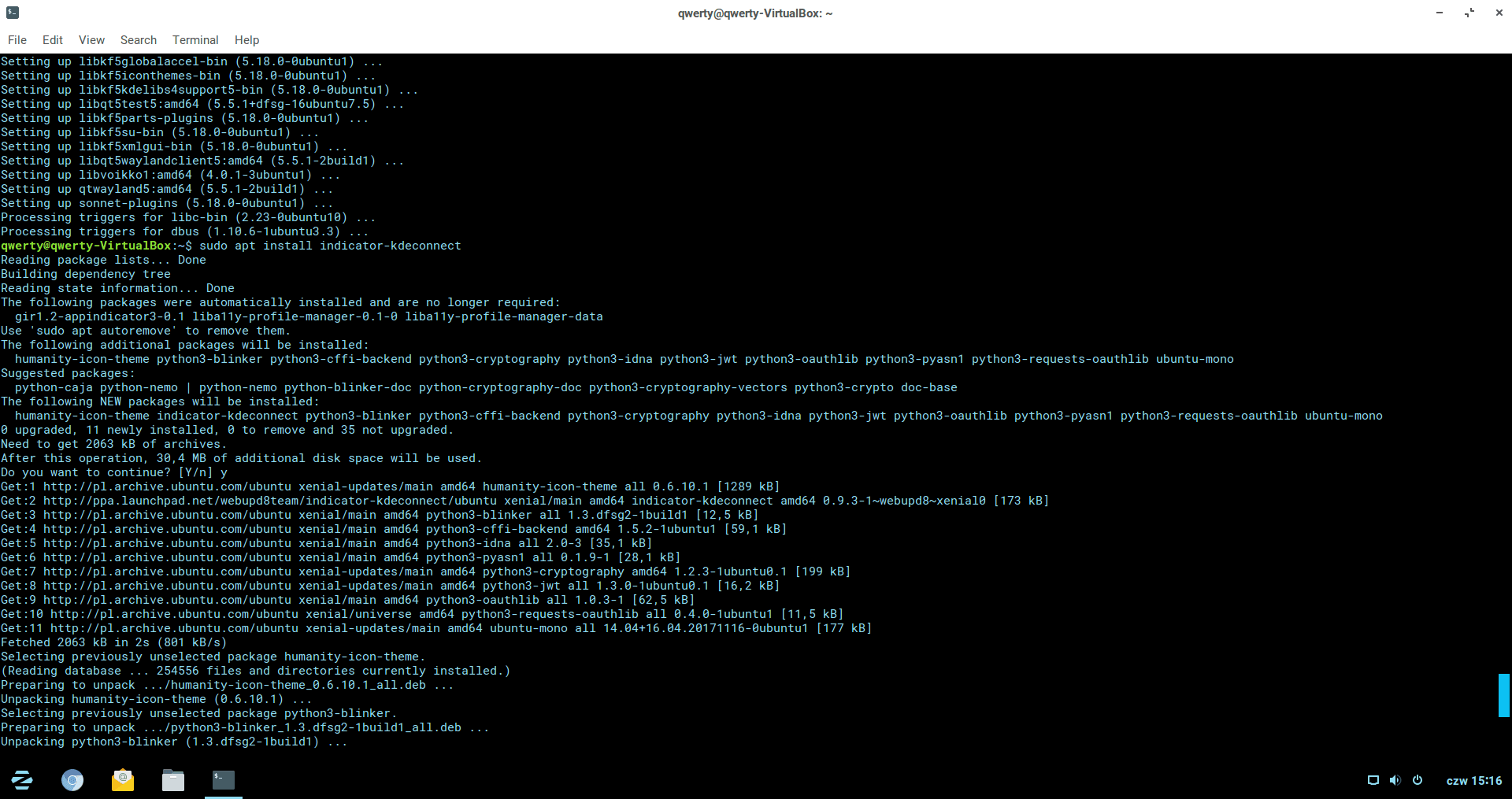
Task: Launch Chromium browser from taskbar
Action: [x=72, y=780]
